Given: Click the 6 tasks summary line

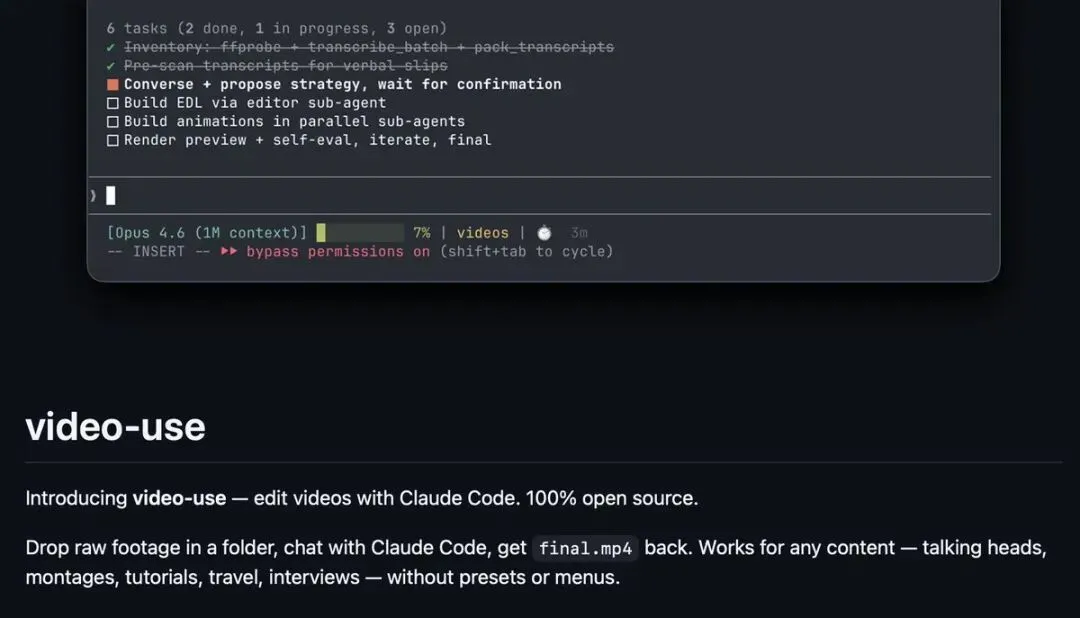Looking at the screenshot, I should pyautogui.click(x=277, y=28).
